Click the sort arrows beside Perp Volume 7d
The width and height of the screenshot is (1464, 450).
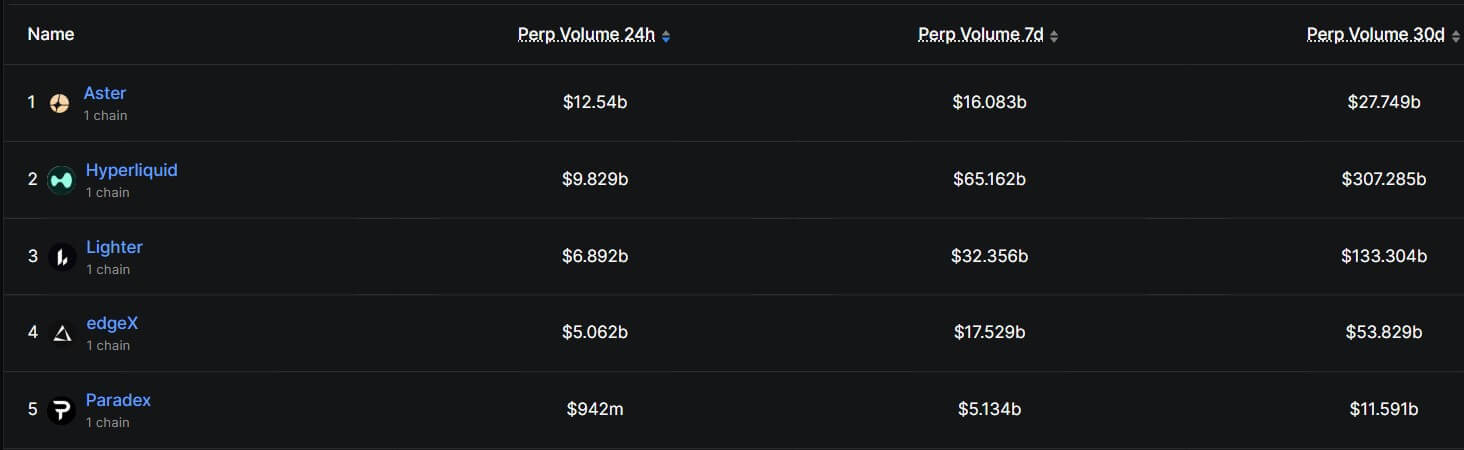[x=1054, y=36]
